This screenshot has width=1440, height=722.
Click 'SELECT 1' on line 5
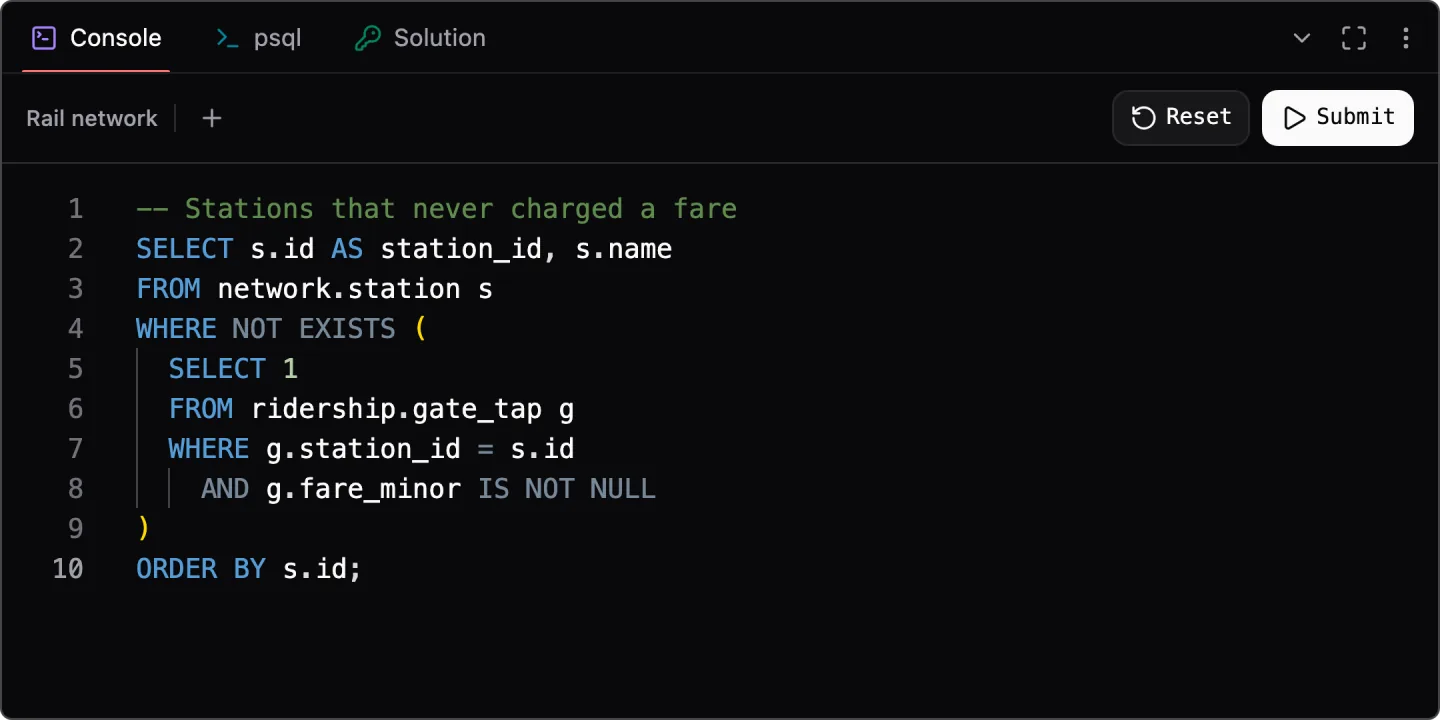pyautogui.click(x=233, y=369)
